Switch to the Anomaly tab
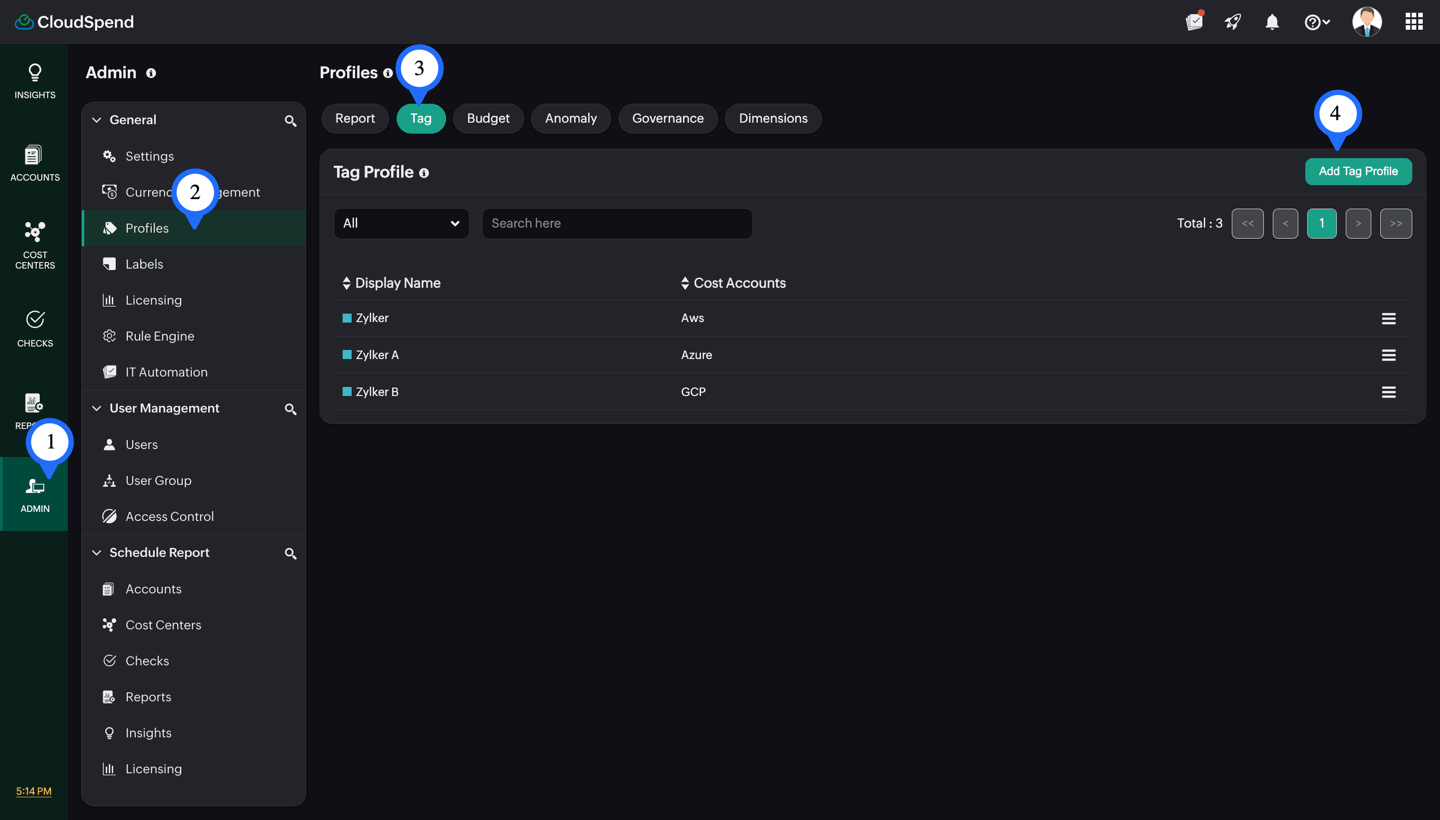The width and height of the screenshot is (1440, 820). (571, 118)
